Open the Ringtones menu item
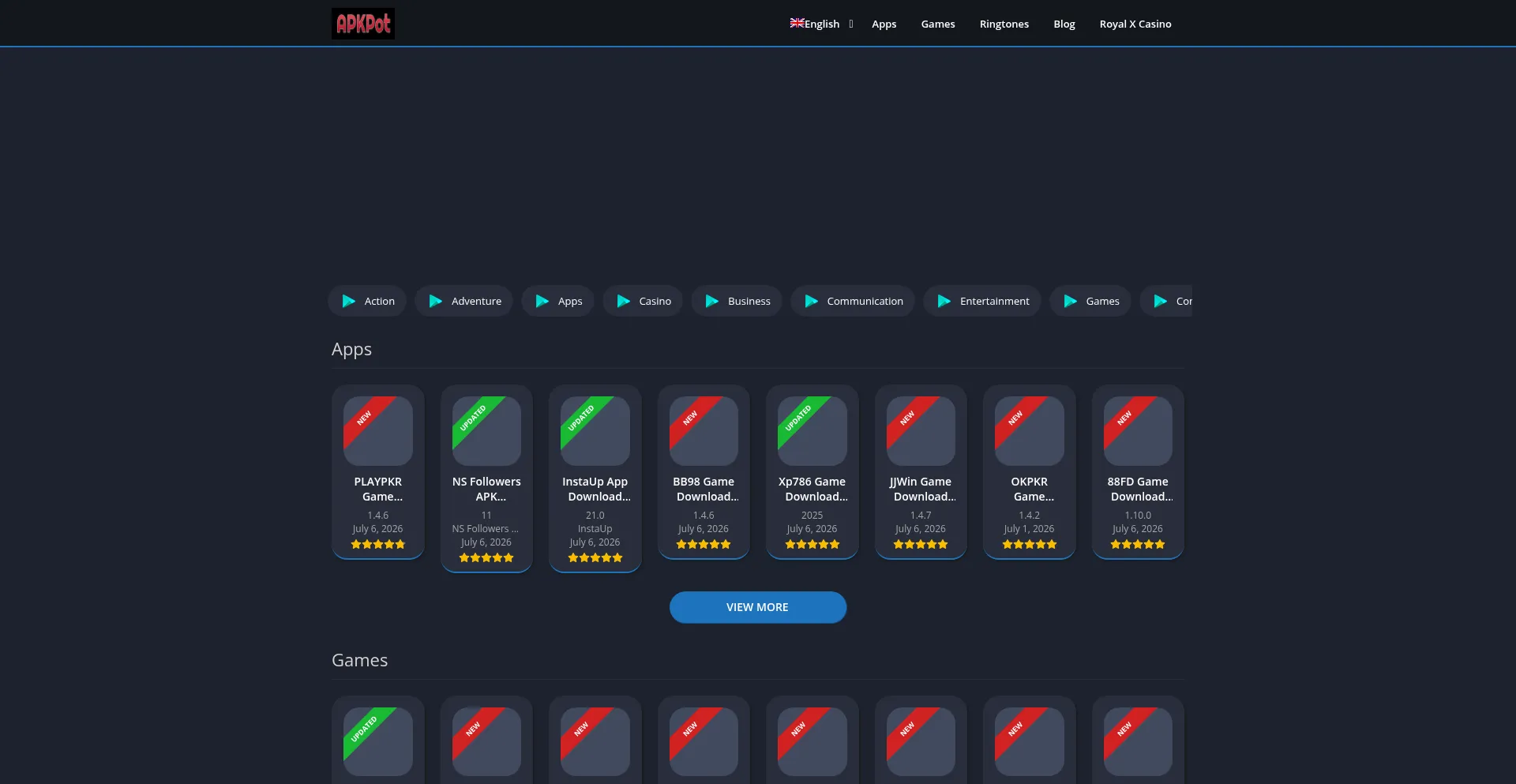Viewport: 1516px width, 784px height. (1004, 24)
